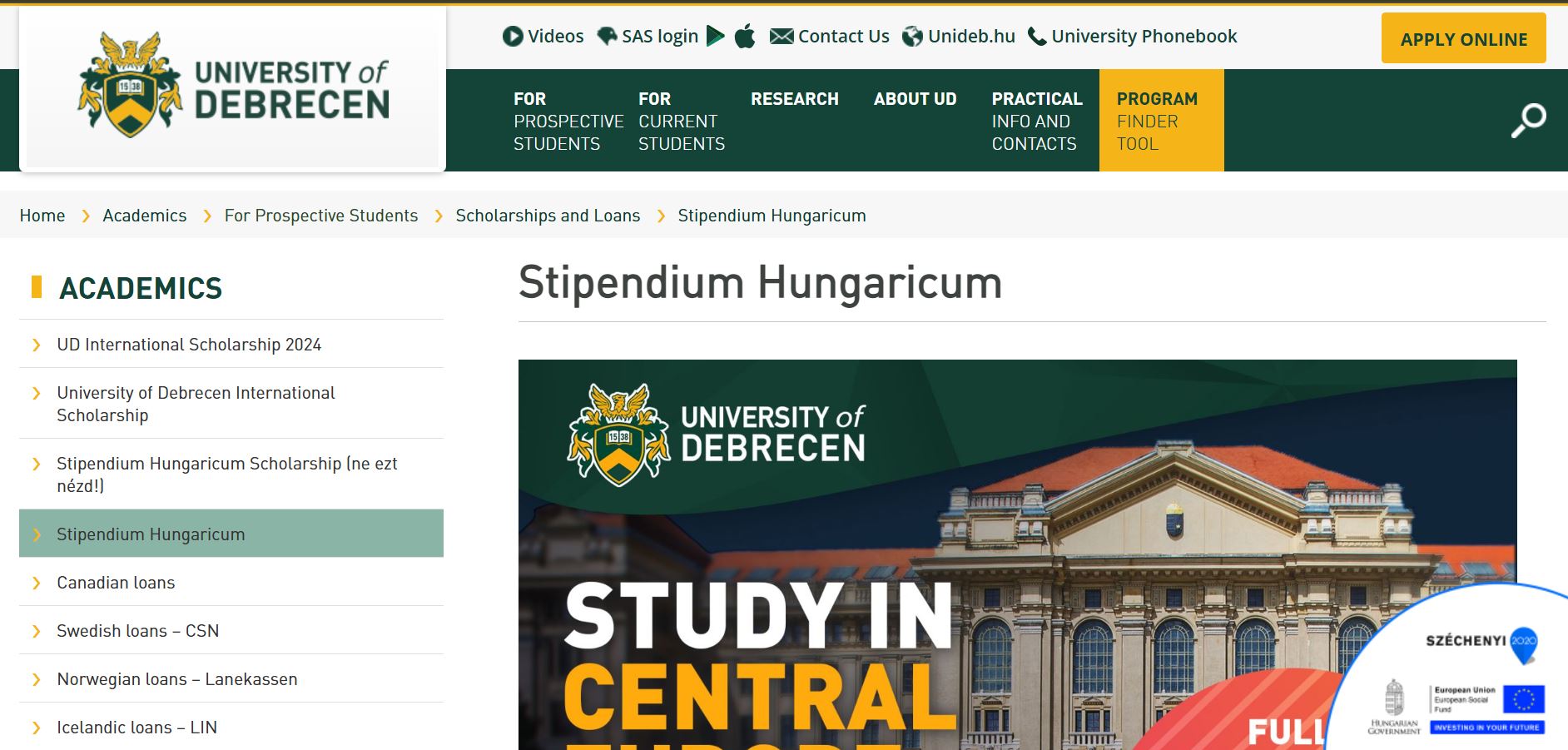Open For Current Students menu
Image resolution: width=1568 pixels, height=750 pixels.
click(682, 121)
